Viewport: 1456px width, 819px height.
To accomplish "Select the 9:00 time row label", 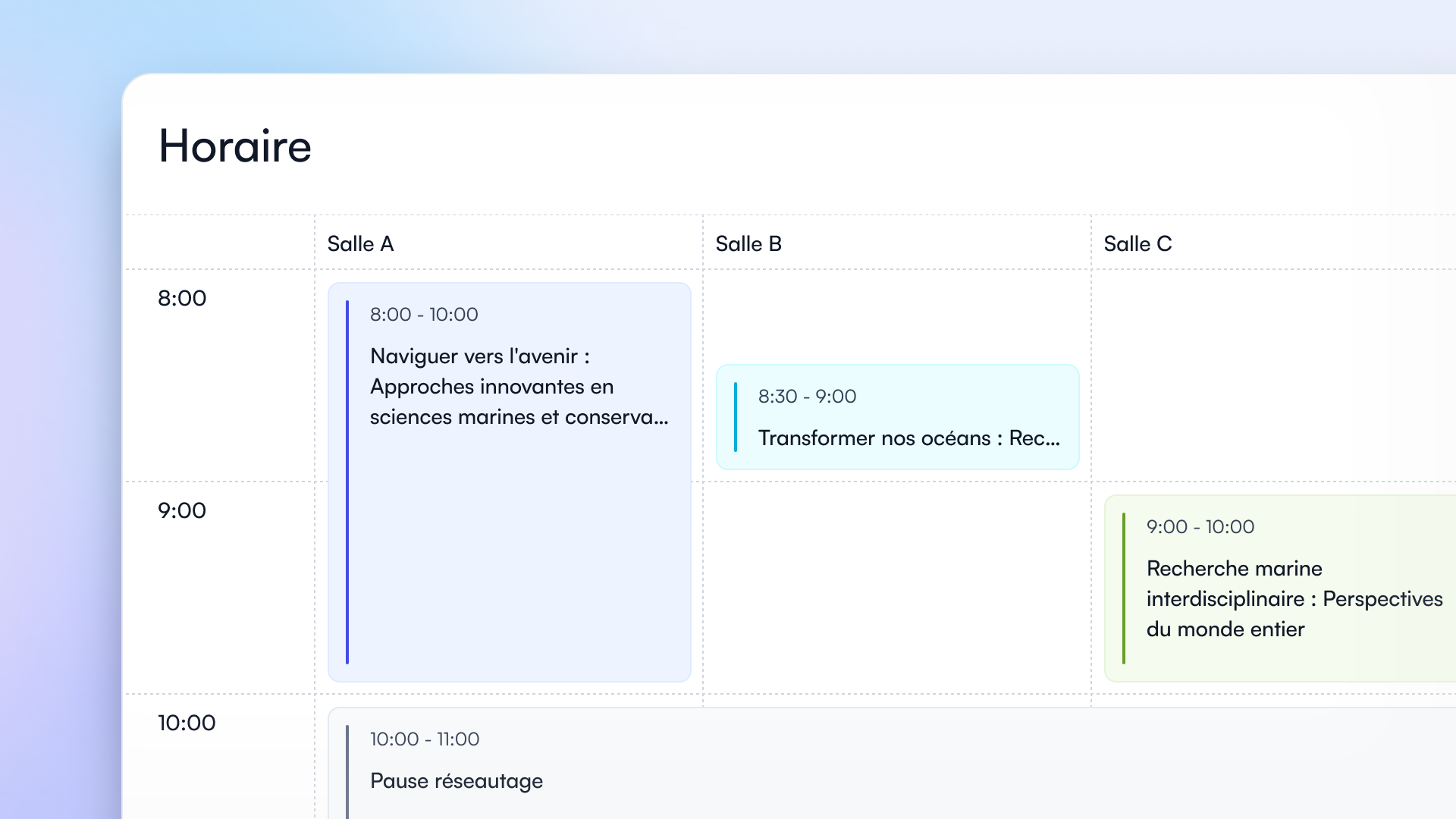I will tap(182, 510).
